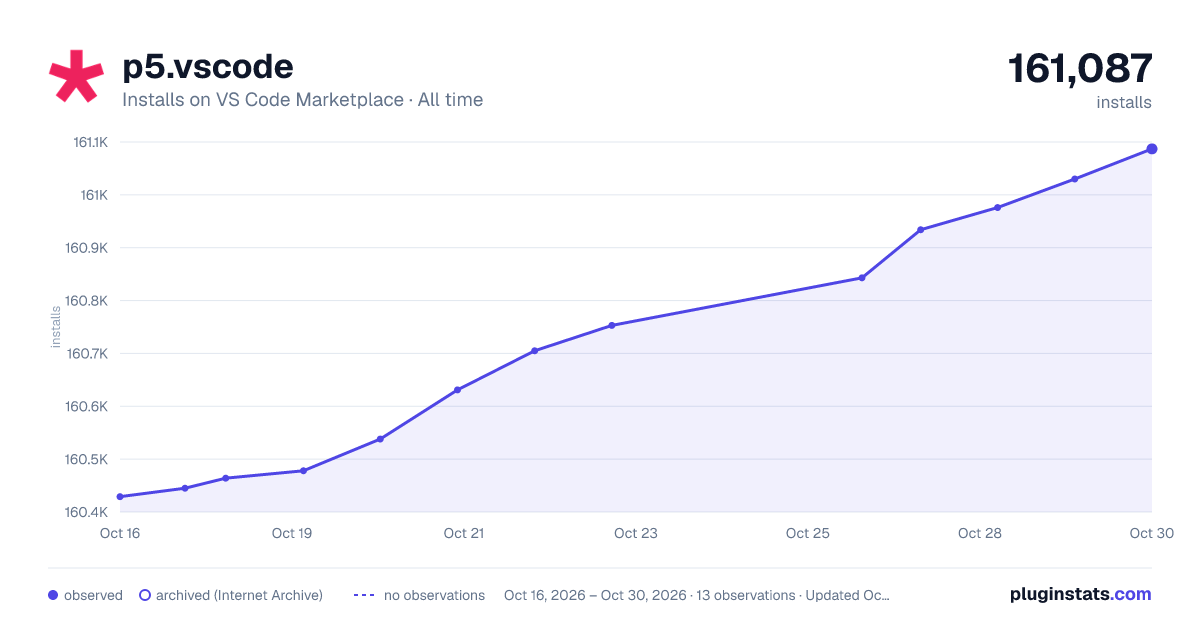Select the data point near Oct 21
The width and height of the screenshot is (1200, 630).
coord(457,390)
